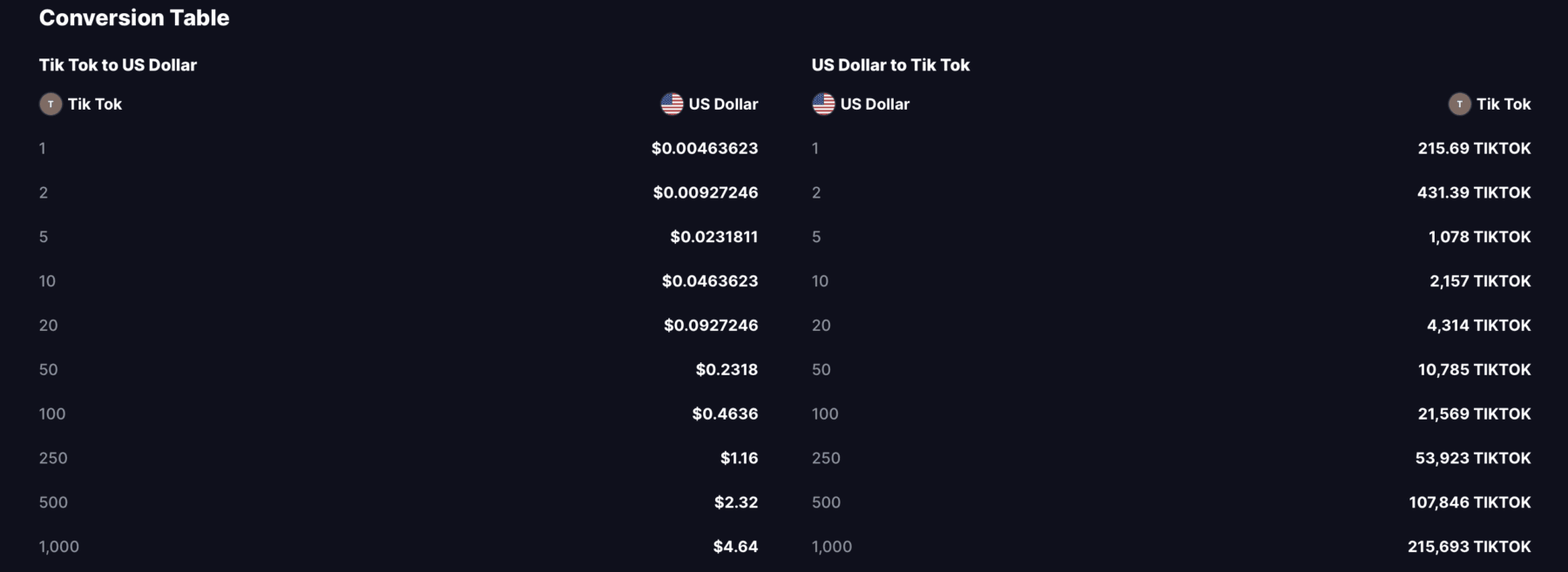Click the Tik Tok to US Dollar title
Screen dimensions: 1568x572
pyautogui.click(x=118, y=65)
